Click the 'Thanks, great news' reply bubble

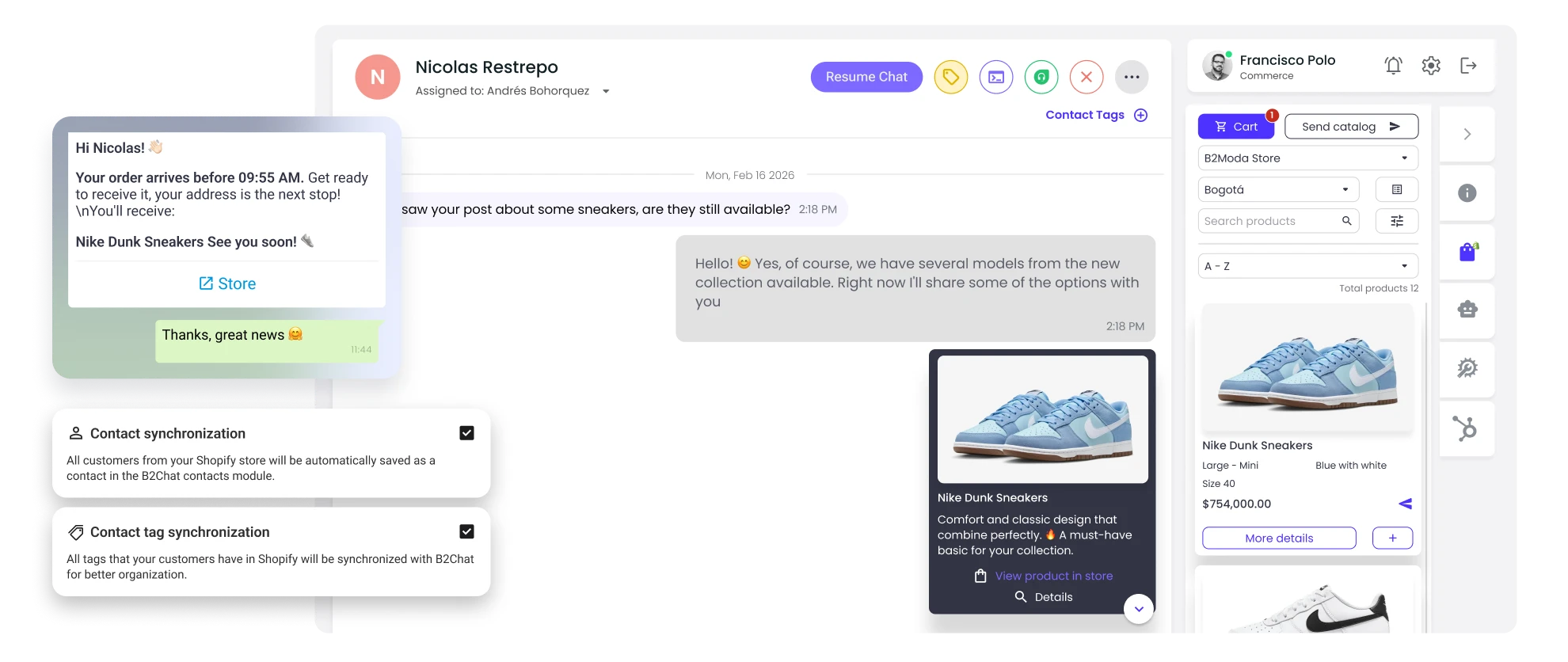(268, 341)
